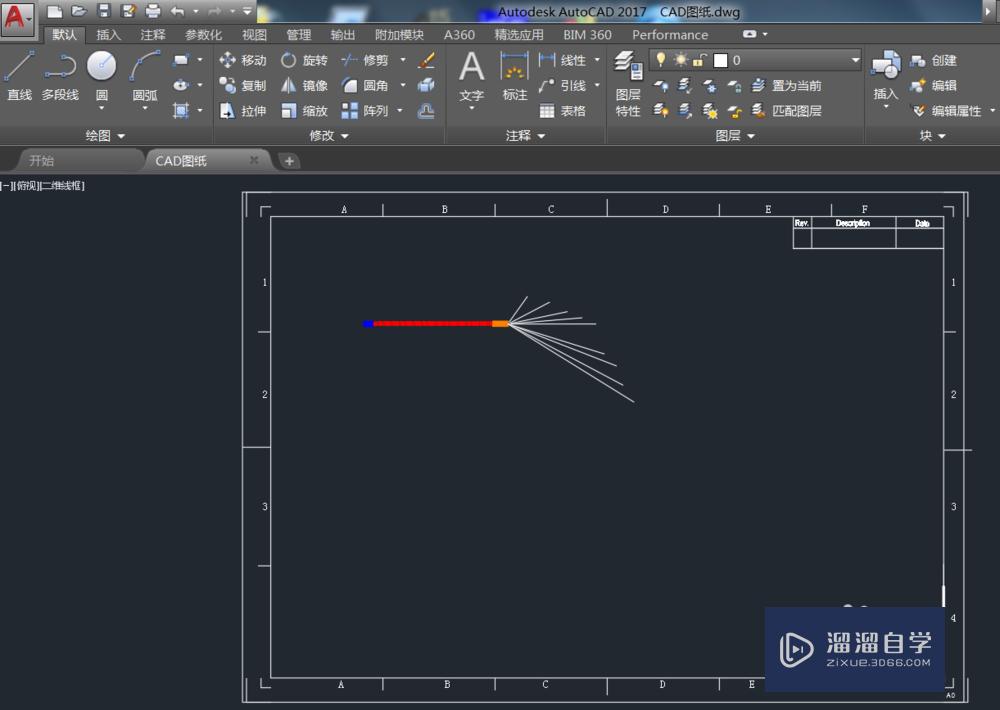Image resolution: width=1000 pixels, height=710 pixels.
Task: Select the Text (文字) tool
Action: [471, 70]
